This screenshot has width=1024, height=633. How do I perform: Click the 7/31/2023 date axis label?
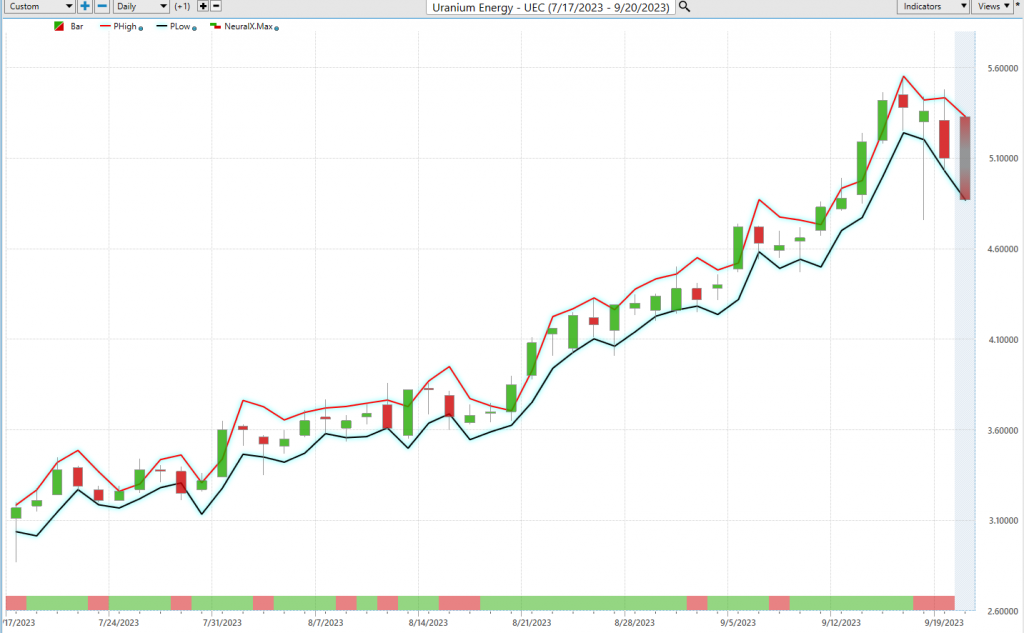coord(222,623)
